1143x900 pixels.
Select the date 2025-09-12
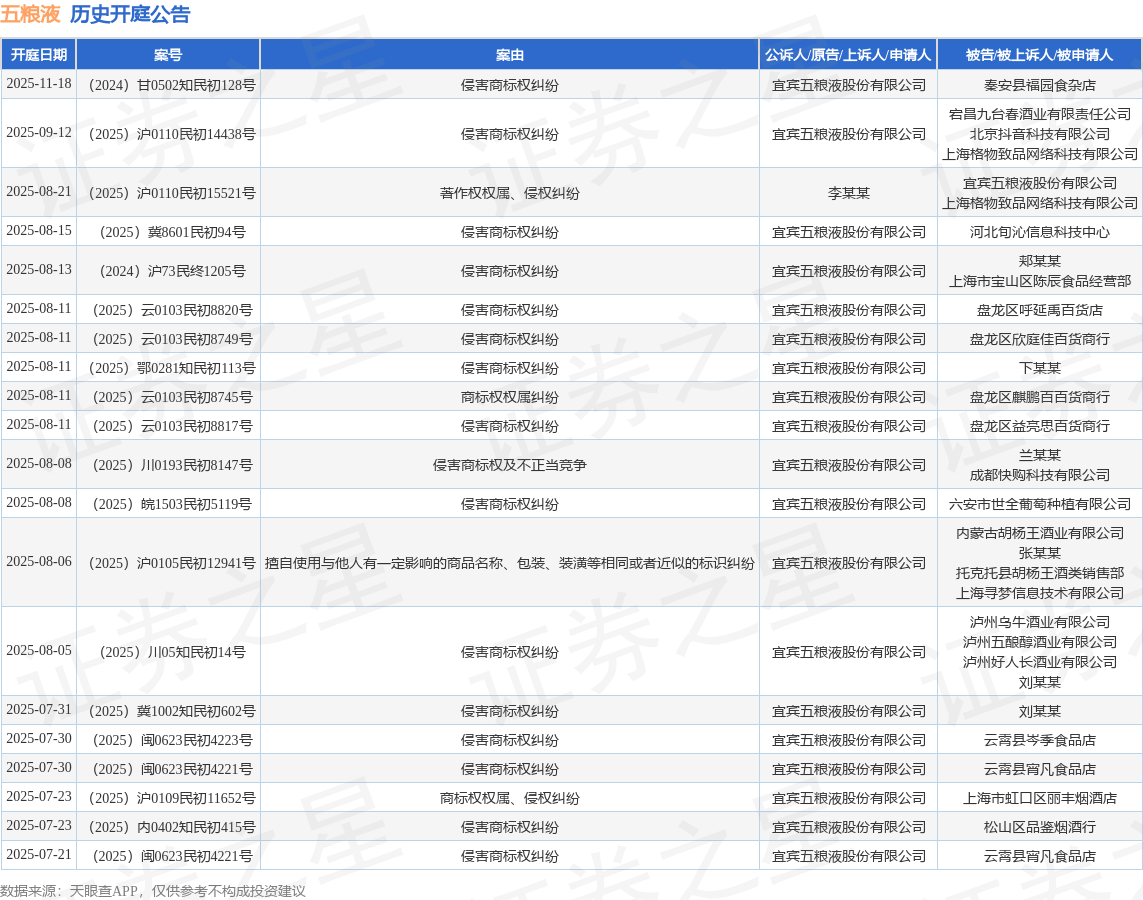pyautogui.click(x=39, y=133)
